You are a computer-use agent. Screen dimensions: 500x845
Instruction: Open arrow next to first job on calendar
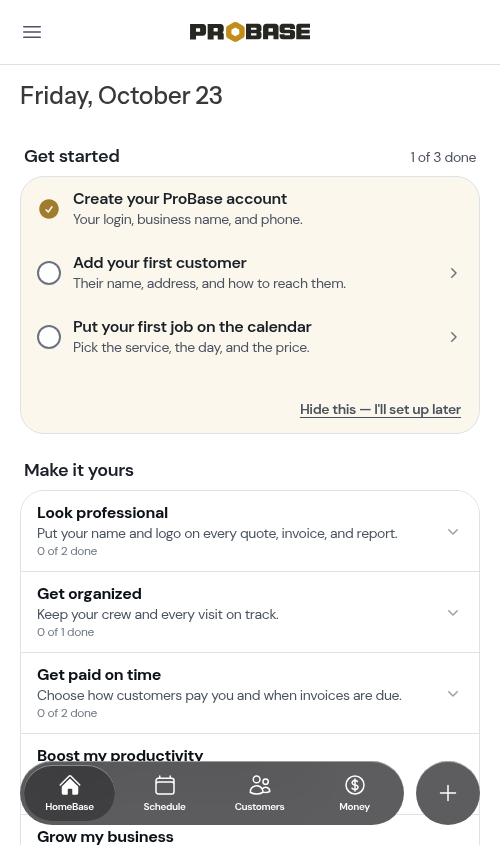point(454,337)
